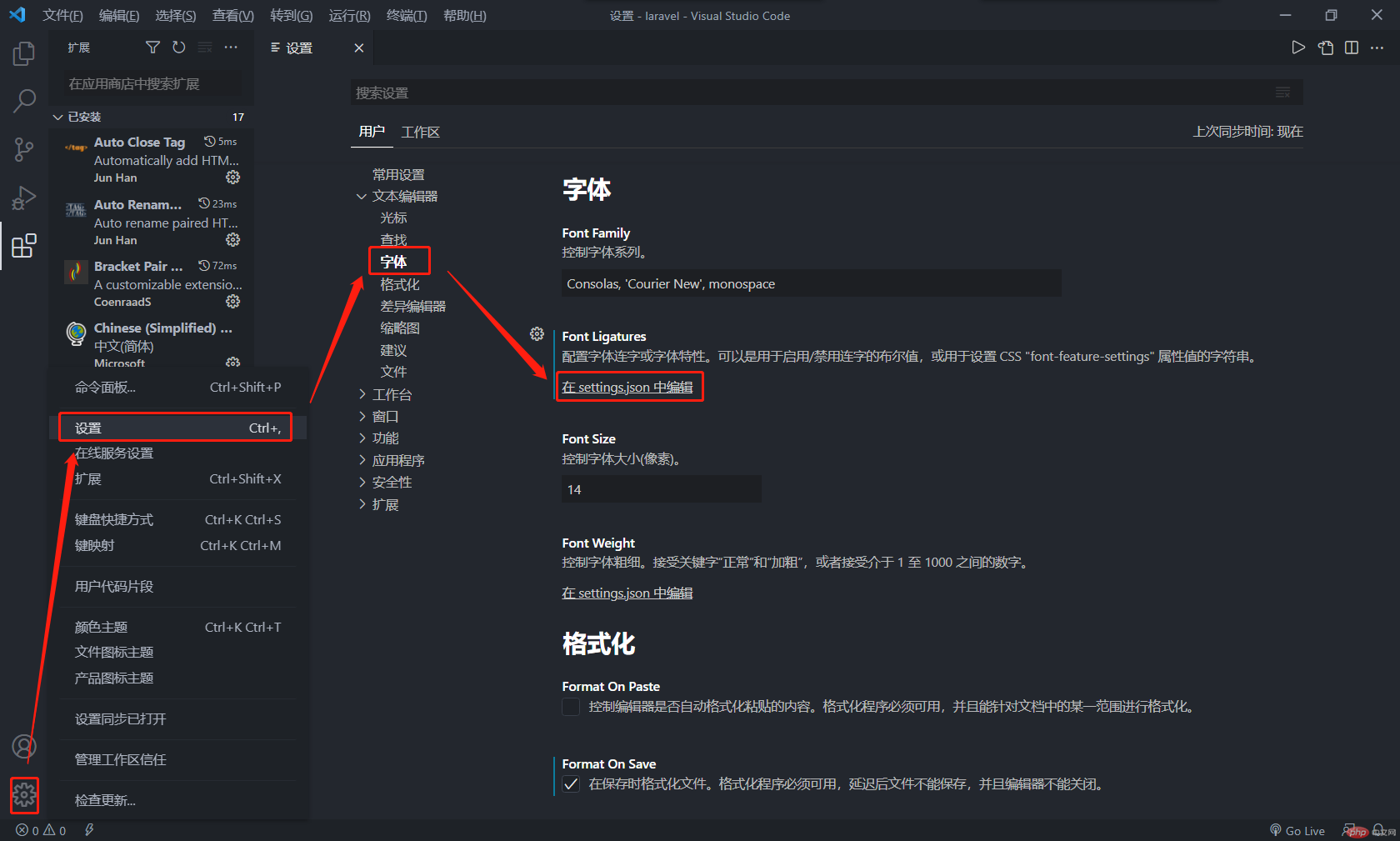The width and height of the screenshot is (1400, 841).
Task: Click the Font Family text field
Action: coord(812,283)
